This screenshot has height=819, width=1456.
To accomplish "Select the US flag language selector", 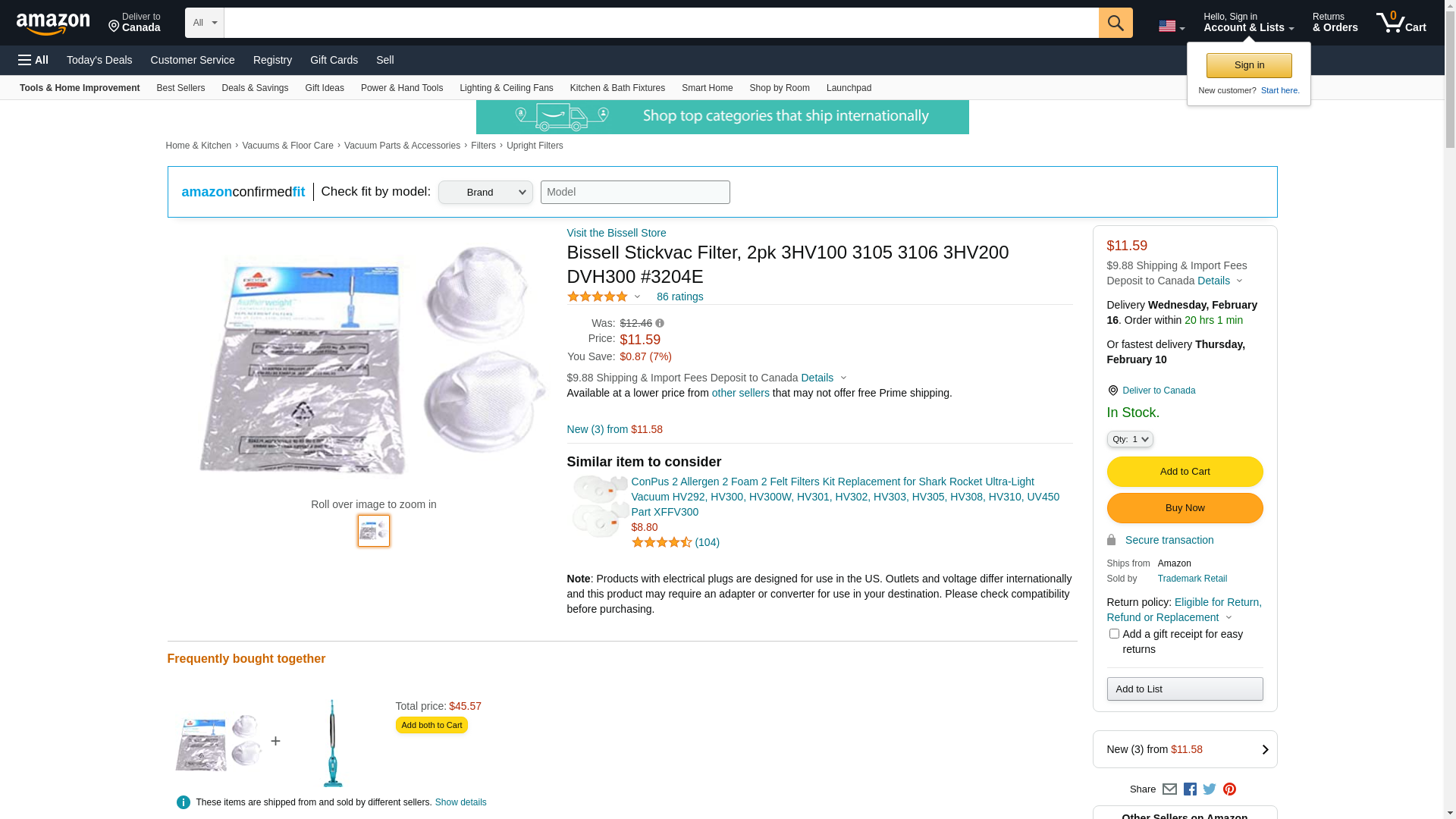I will (x=1171, y=26).
